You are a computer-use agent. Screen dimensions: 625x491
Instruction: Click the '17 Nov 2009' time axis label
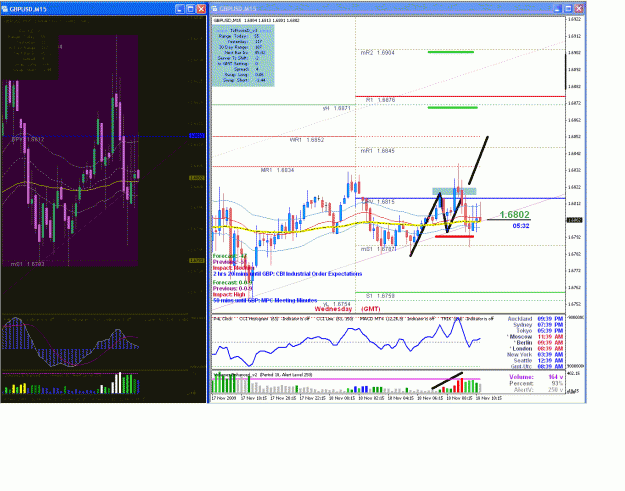coord(224,398)
